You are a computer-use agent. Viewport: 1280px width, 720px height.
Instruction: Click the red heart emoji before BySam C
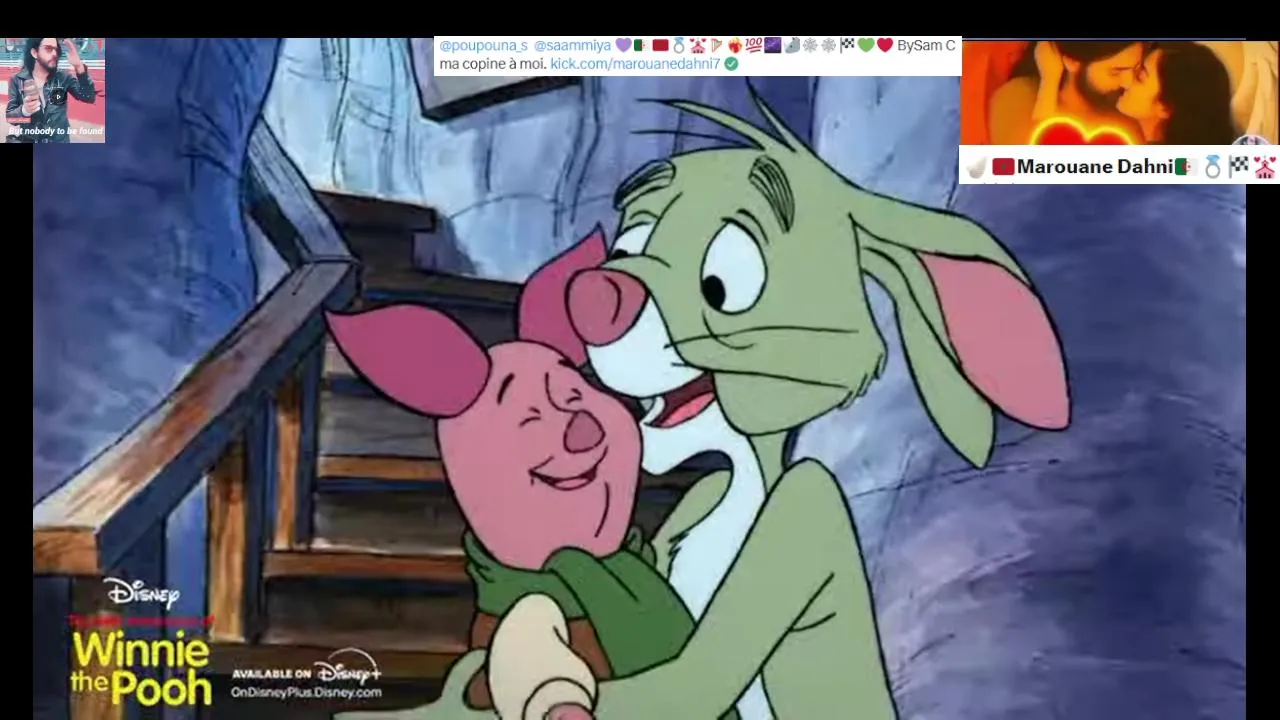click(885, 46)
